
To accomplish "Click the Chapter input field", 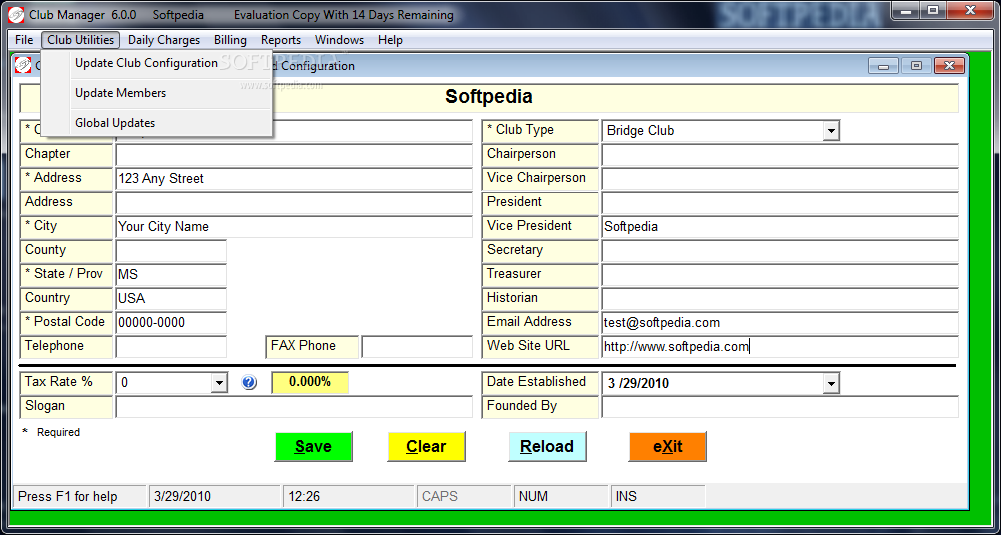I will click(294, 154).
